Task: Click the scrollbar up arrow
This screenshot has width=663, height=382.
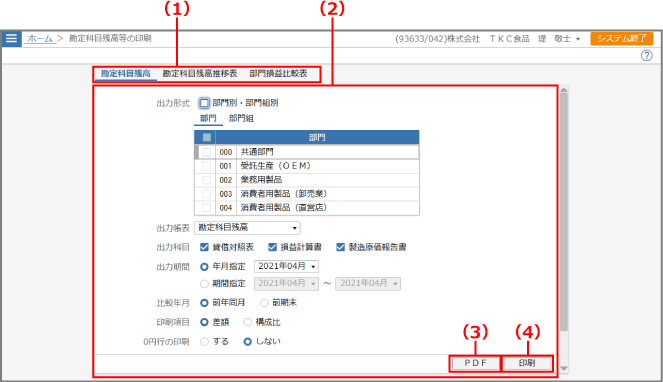Action: pos(564,89)
